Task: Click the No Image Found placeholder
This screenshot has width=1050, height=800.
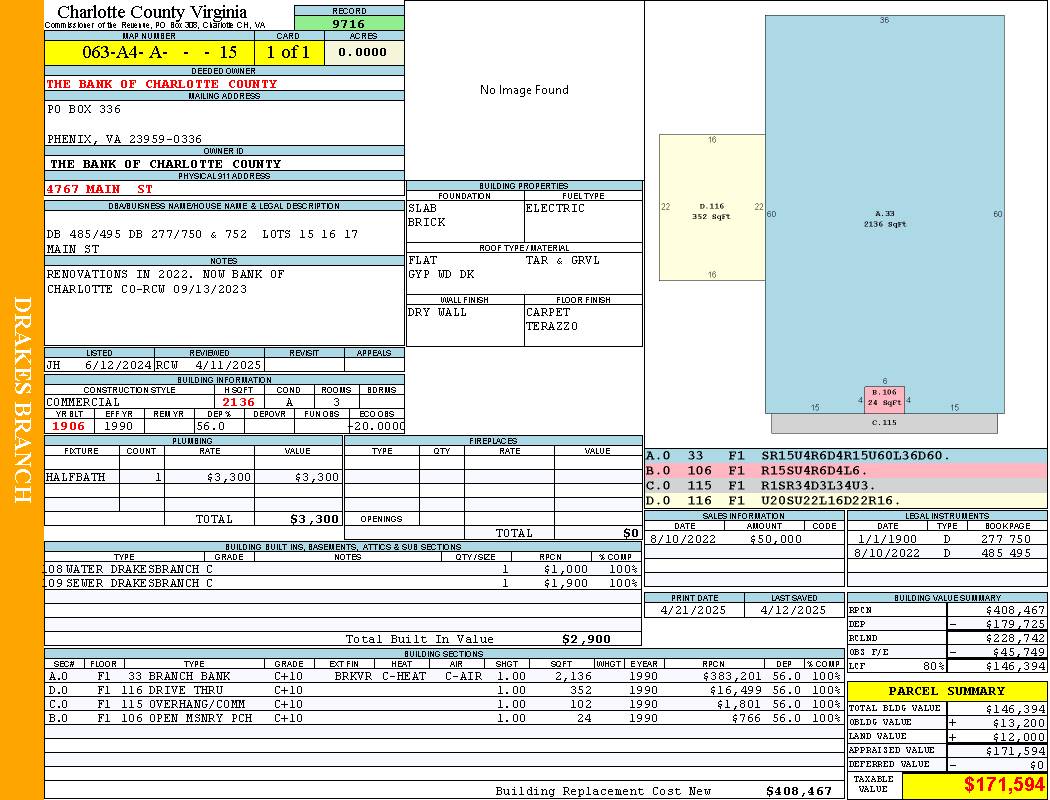Action: [x=524, y=90]
